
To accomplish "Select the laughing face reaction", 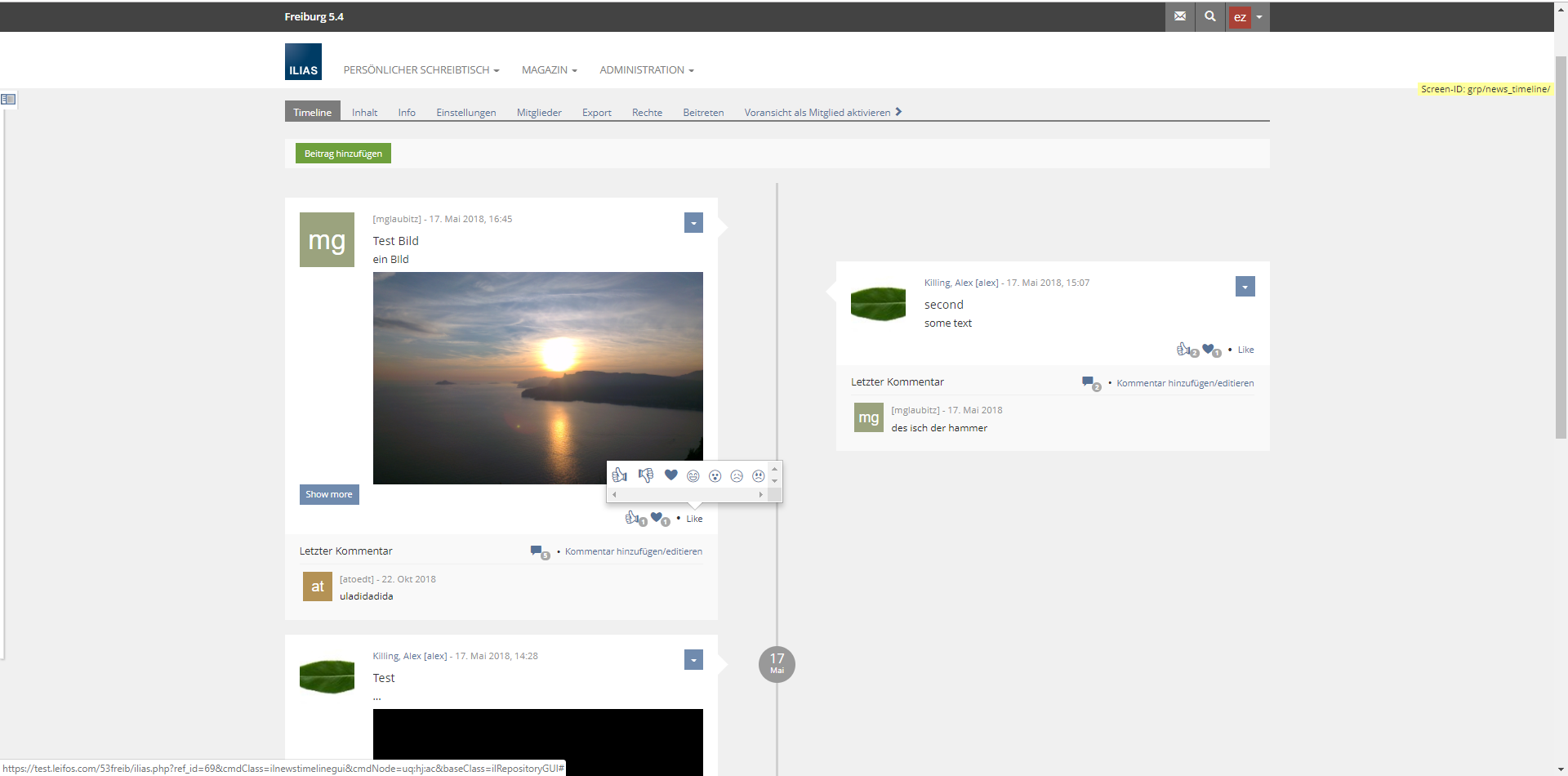I will click(693, 476).
